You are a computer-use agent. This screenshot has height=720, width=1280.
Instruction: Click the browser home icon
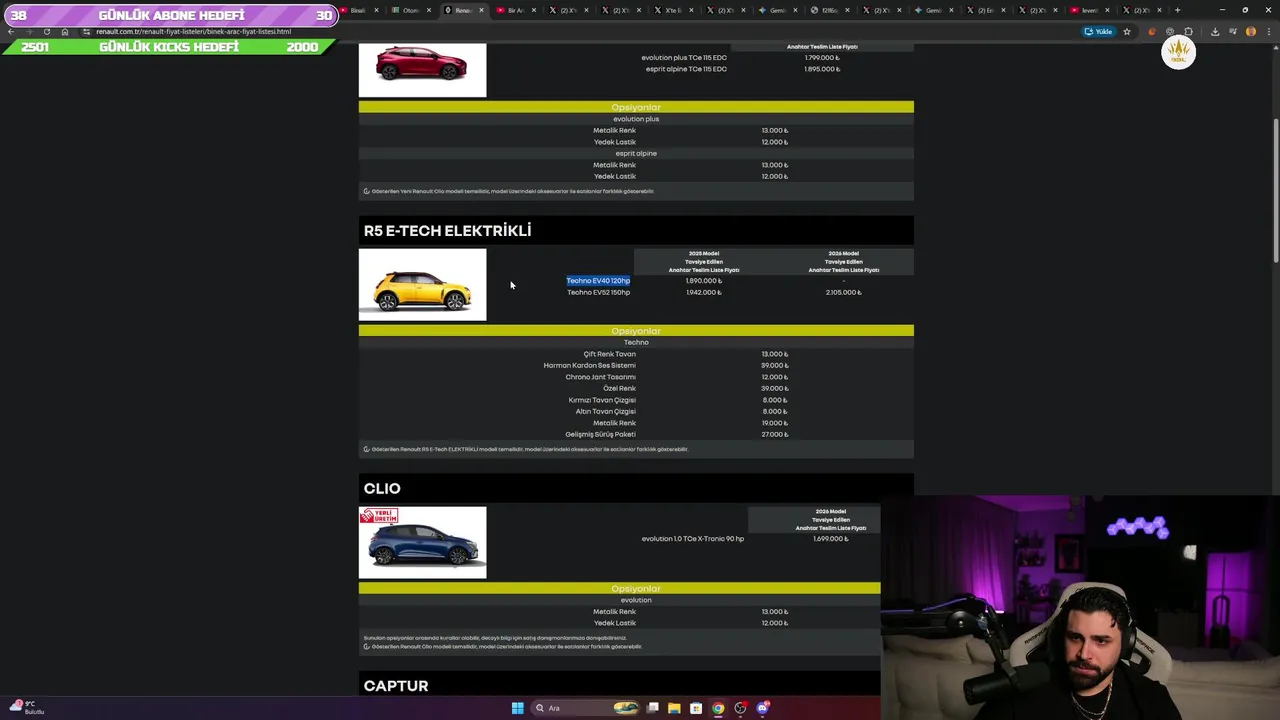tap(65, 31)
